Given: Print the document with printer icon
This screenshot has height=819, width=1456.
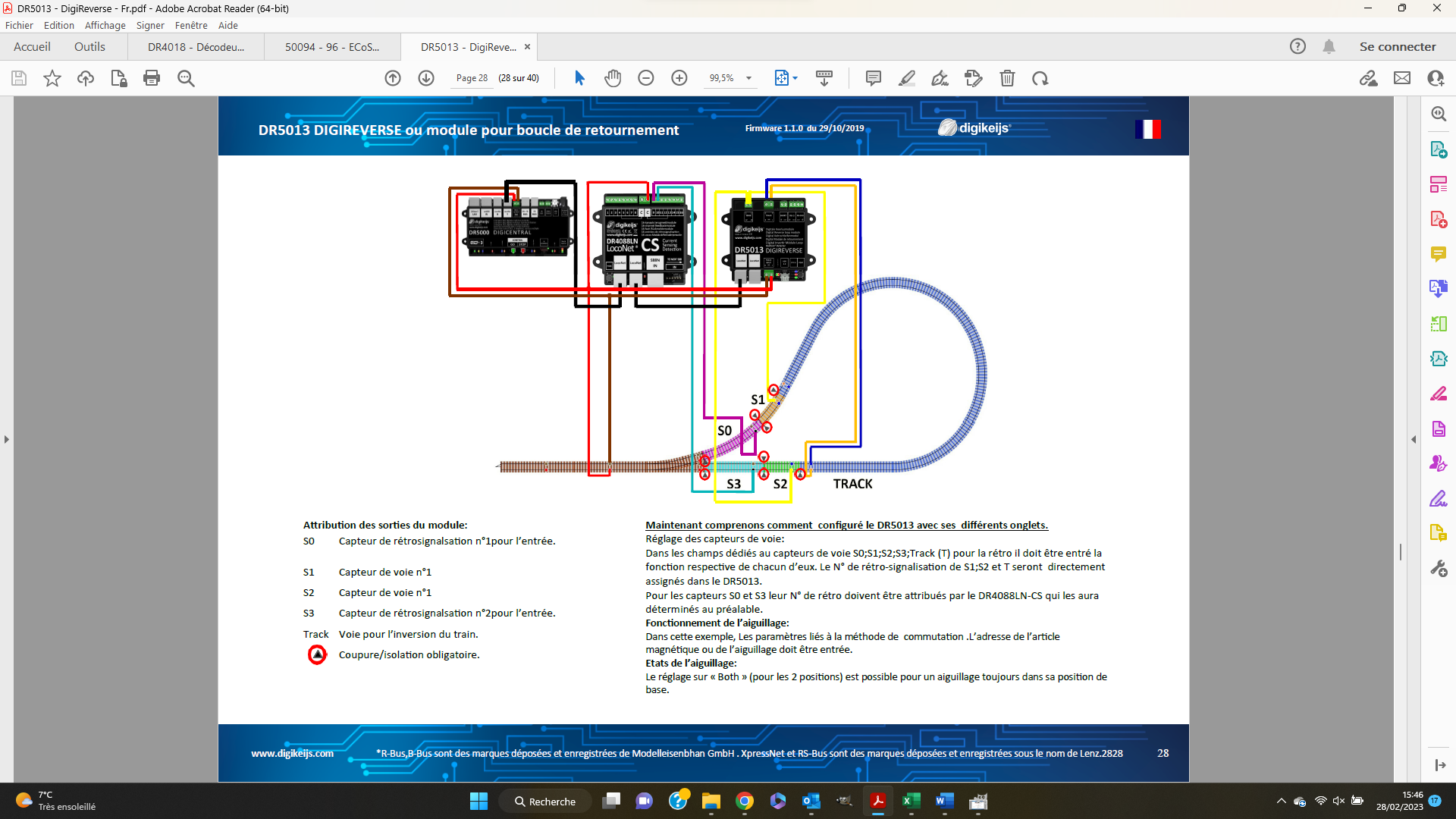Looking at the screenshot, I should pyautogui.click(x=152, y=78).
